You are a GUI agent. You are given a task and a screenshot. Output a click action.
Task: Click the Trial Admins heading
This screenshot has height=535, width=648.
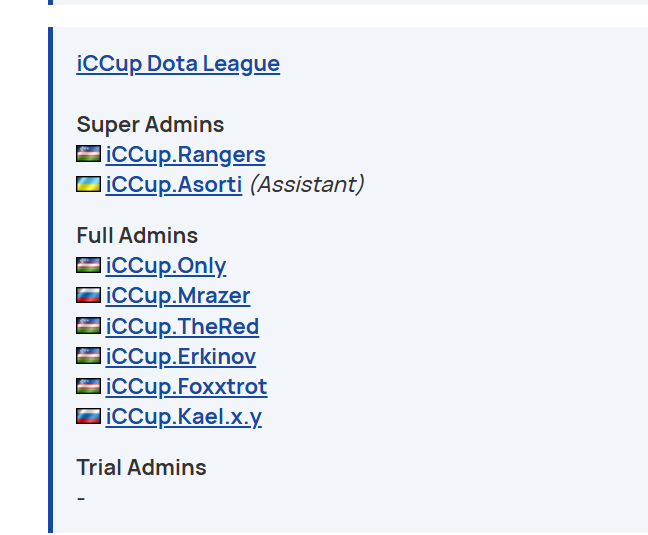click(141, 467)
